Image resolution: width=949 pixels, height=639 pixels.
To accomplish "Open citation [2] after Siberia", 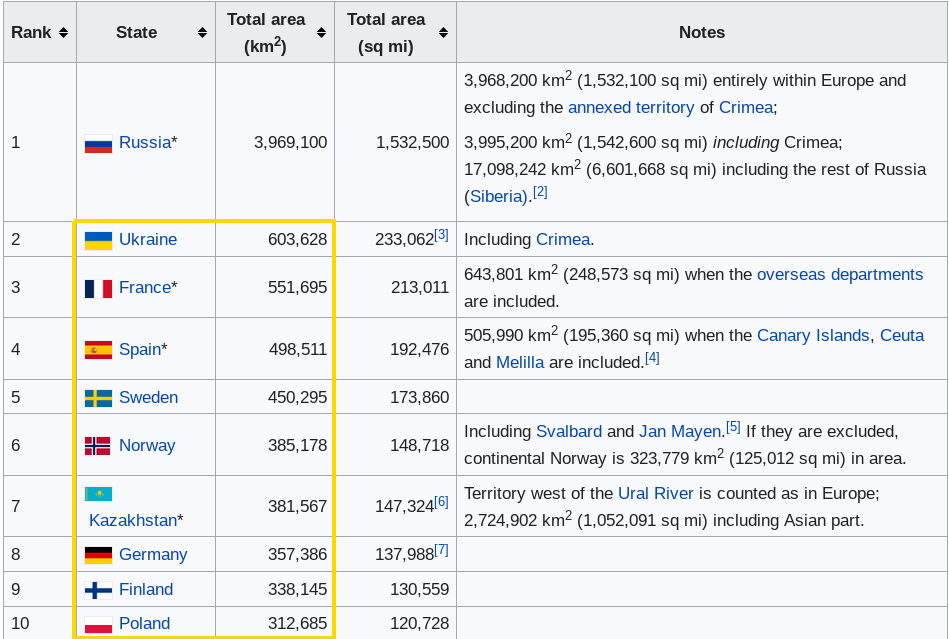I will (540, 192).
